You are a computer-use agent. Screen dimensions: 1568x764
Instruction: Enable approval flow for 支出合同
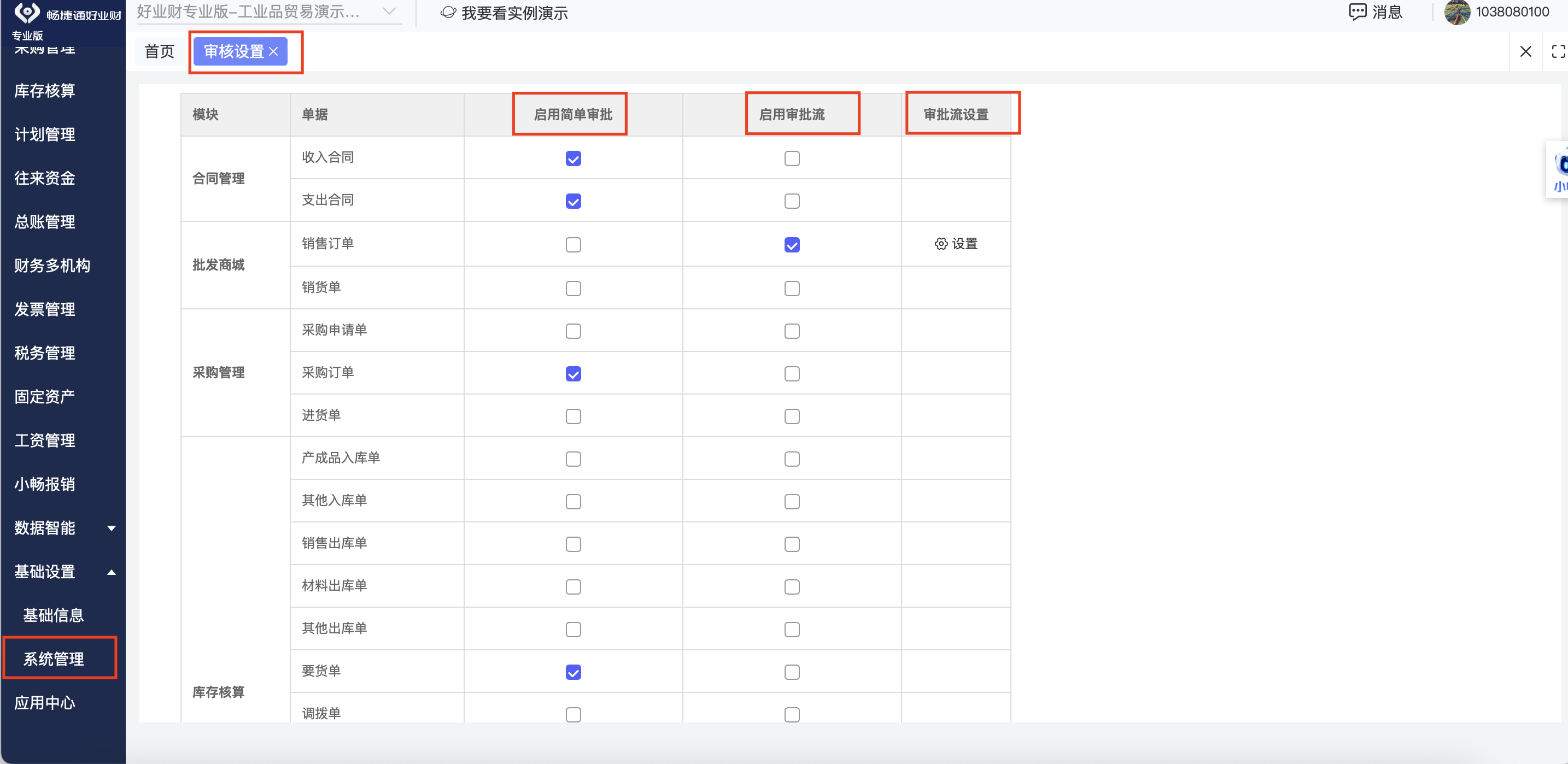click(791, 201)
